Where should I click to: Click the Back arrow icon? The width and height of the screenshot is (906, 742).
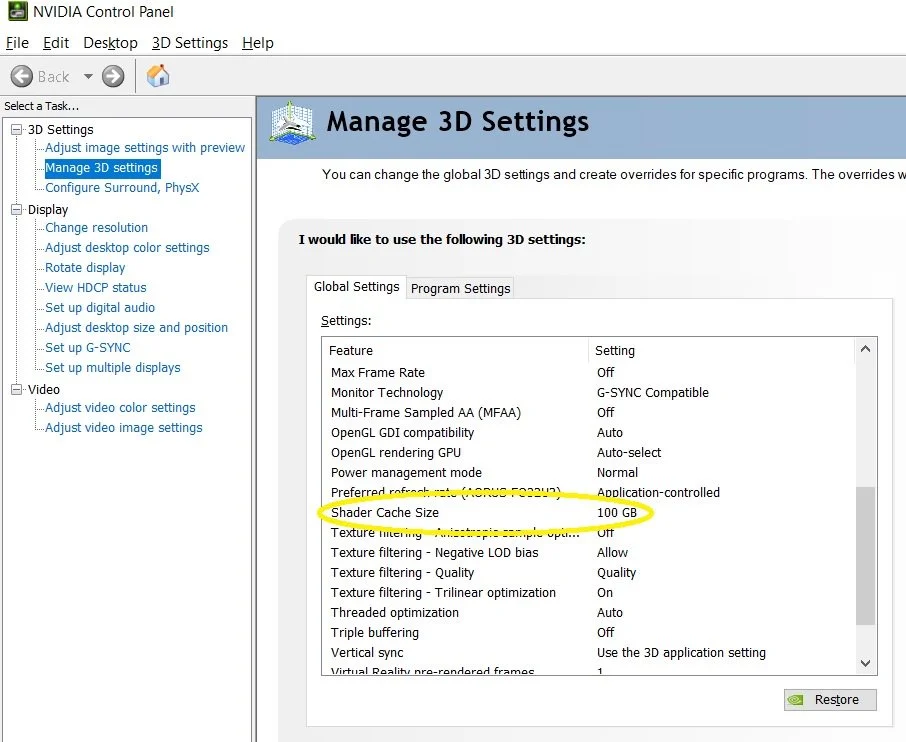(x=22, y=76)
